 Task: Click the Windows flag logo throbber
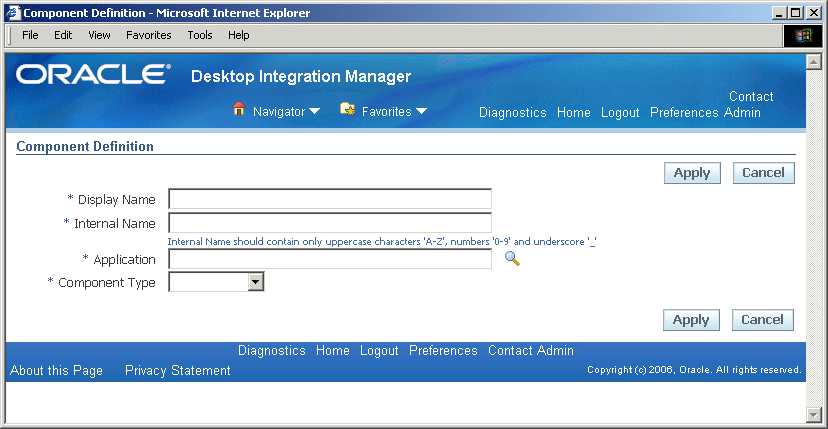point(803,35)
